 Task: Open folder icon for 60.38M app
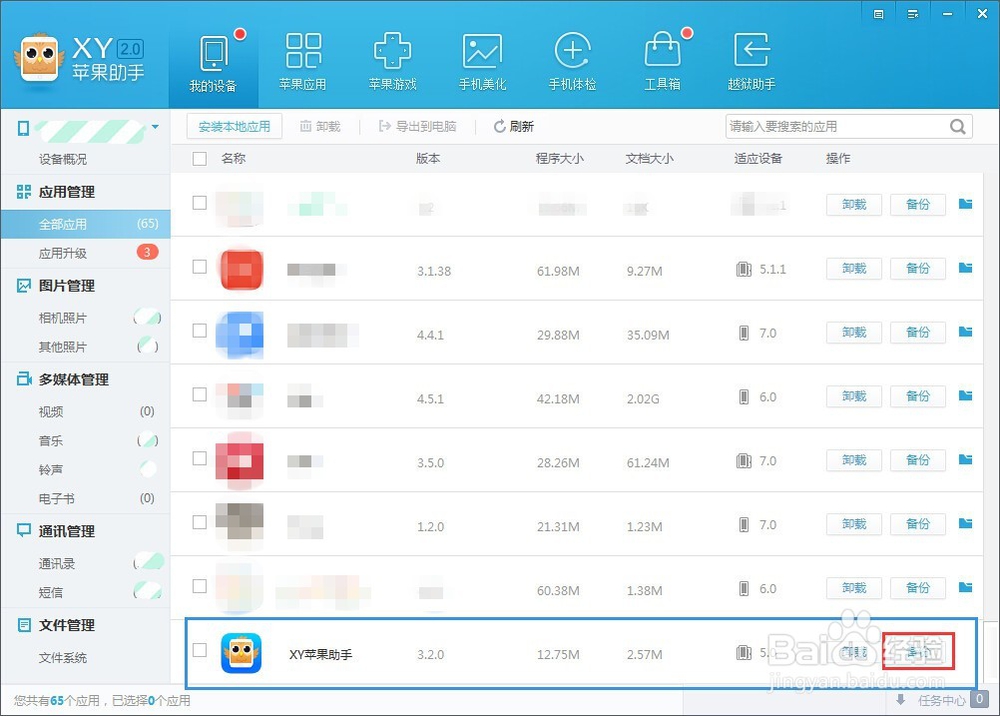pyautogui.click(x=966, y=587)
